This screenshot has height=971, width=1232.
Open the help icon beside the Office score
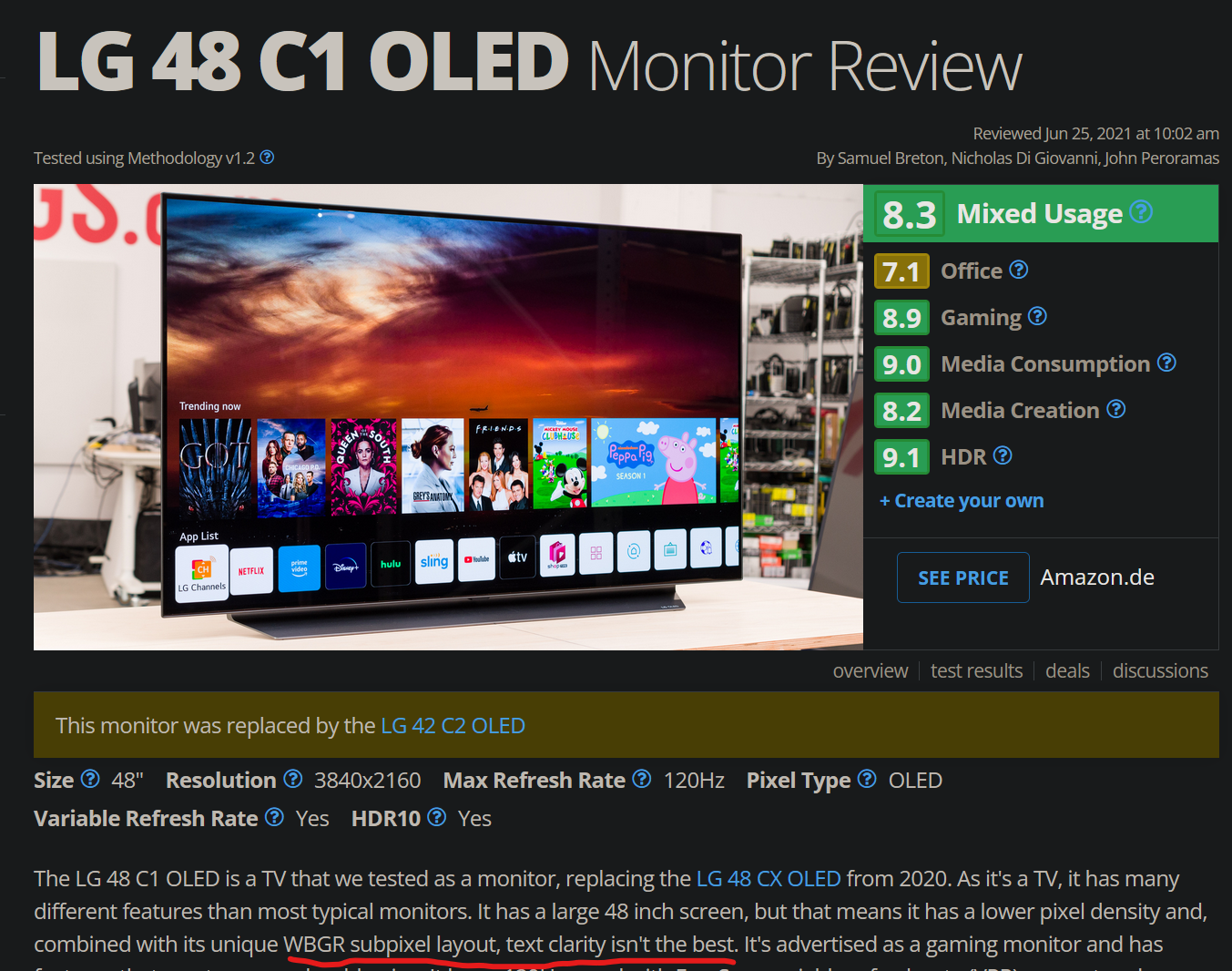1019,270
